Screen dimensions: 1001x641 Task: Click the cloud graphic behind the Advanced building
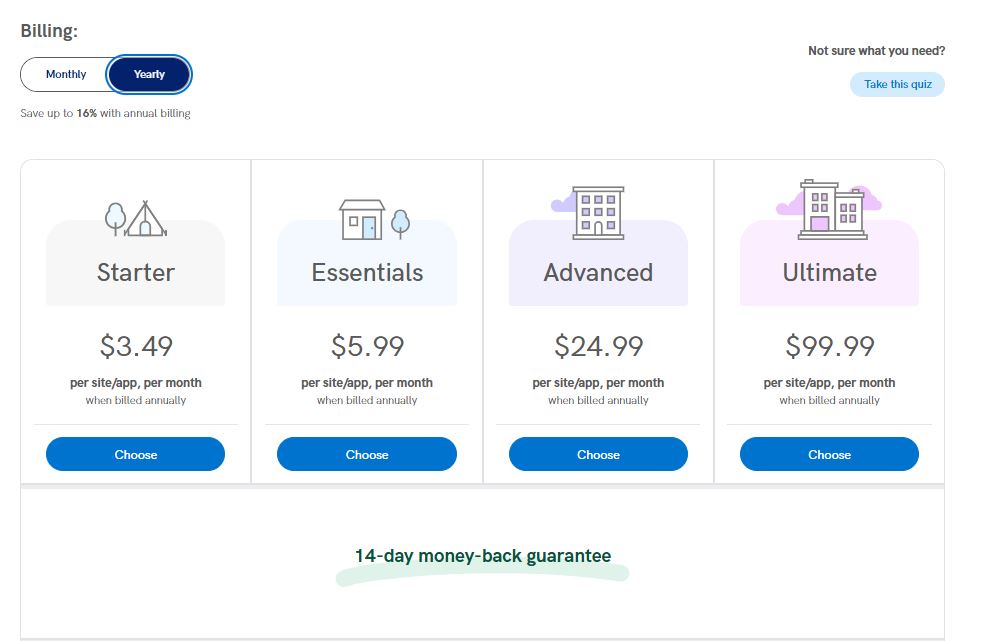559,203
